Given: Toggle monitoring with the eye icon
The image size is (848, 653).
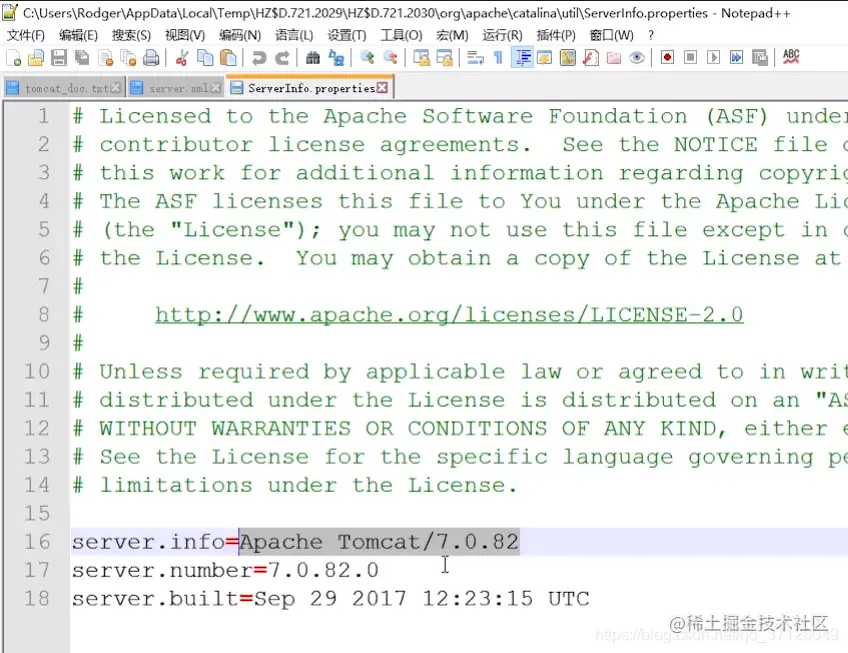Looking at the screenshot, I should point(637,58).
